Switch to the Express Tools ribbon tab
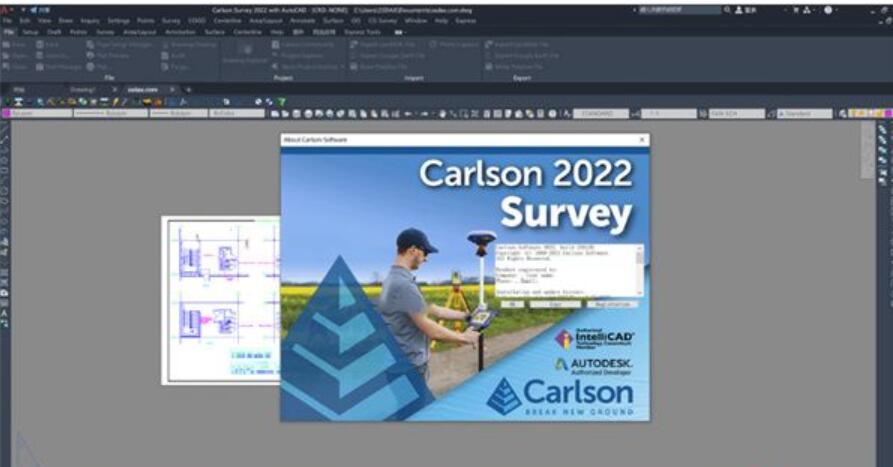Screen dimensions: 893x467 (362, 32)
